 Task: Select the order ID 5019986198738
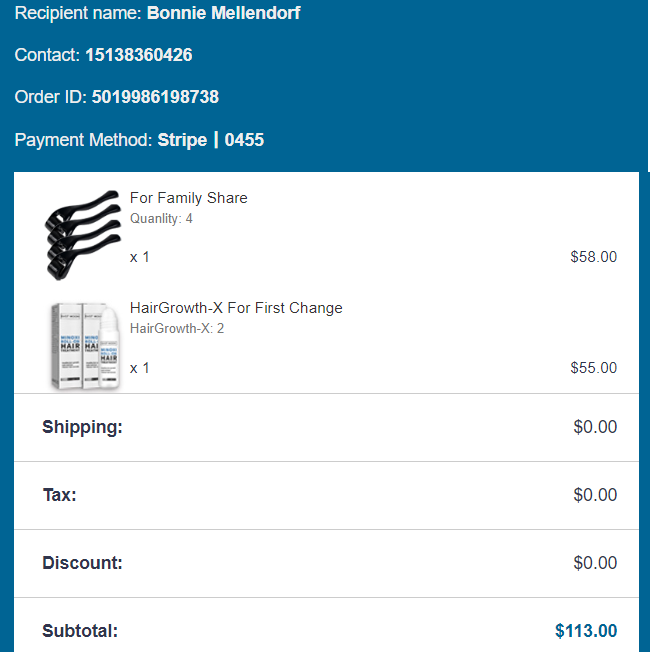[155, 98]
